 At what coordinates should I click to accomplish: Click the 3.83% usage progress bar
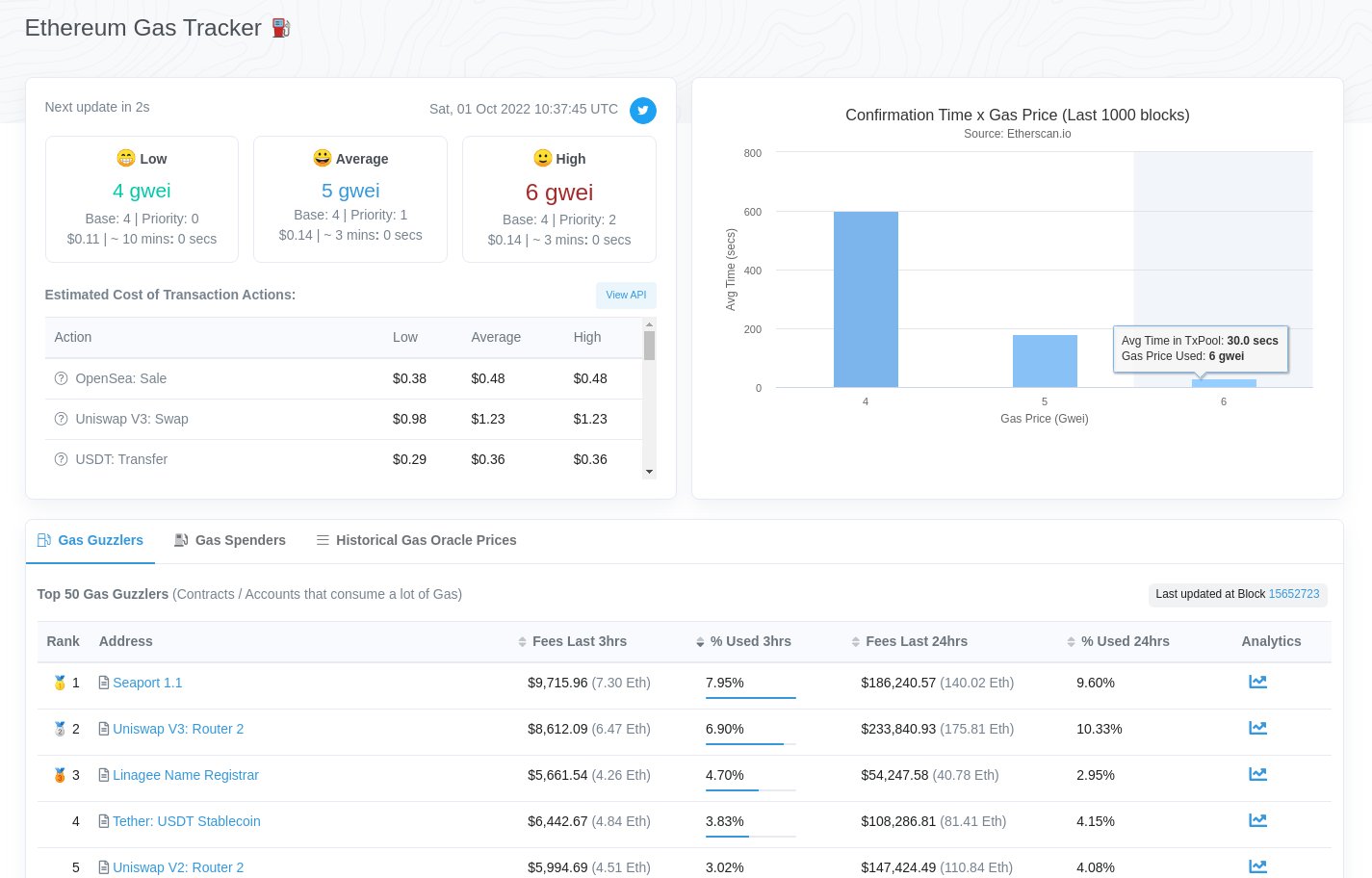(751, 837)
